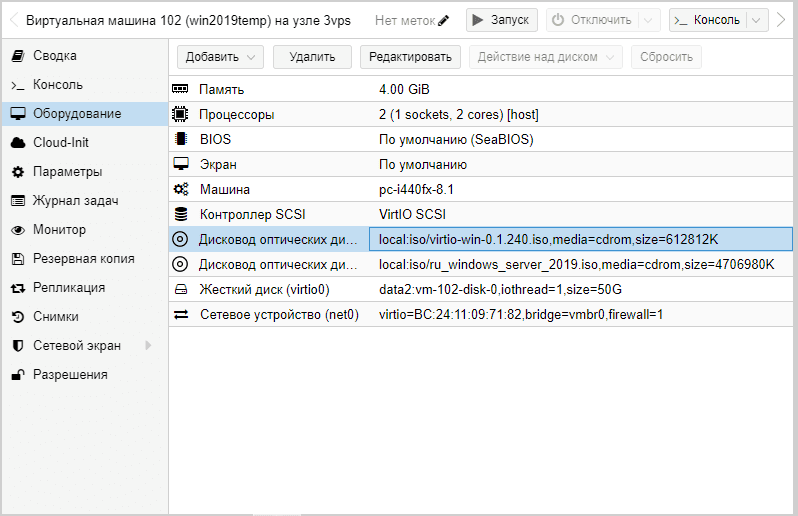This screenshot has height=516, width=798.
Task: Click the play triangle icon on the Запуск button
Action: (477, 20)
